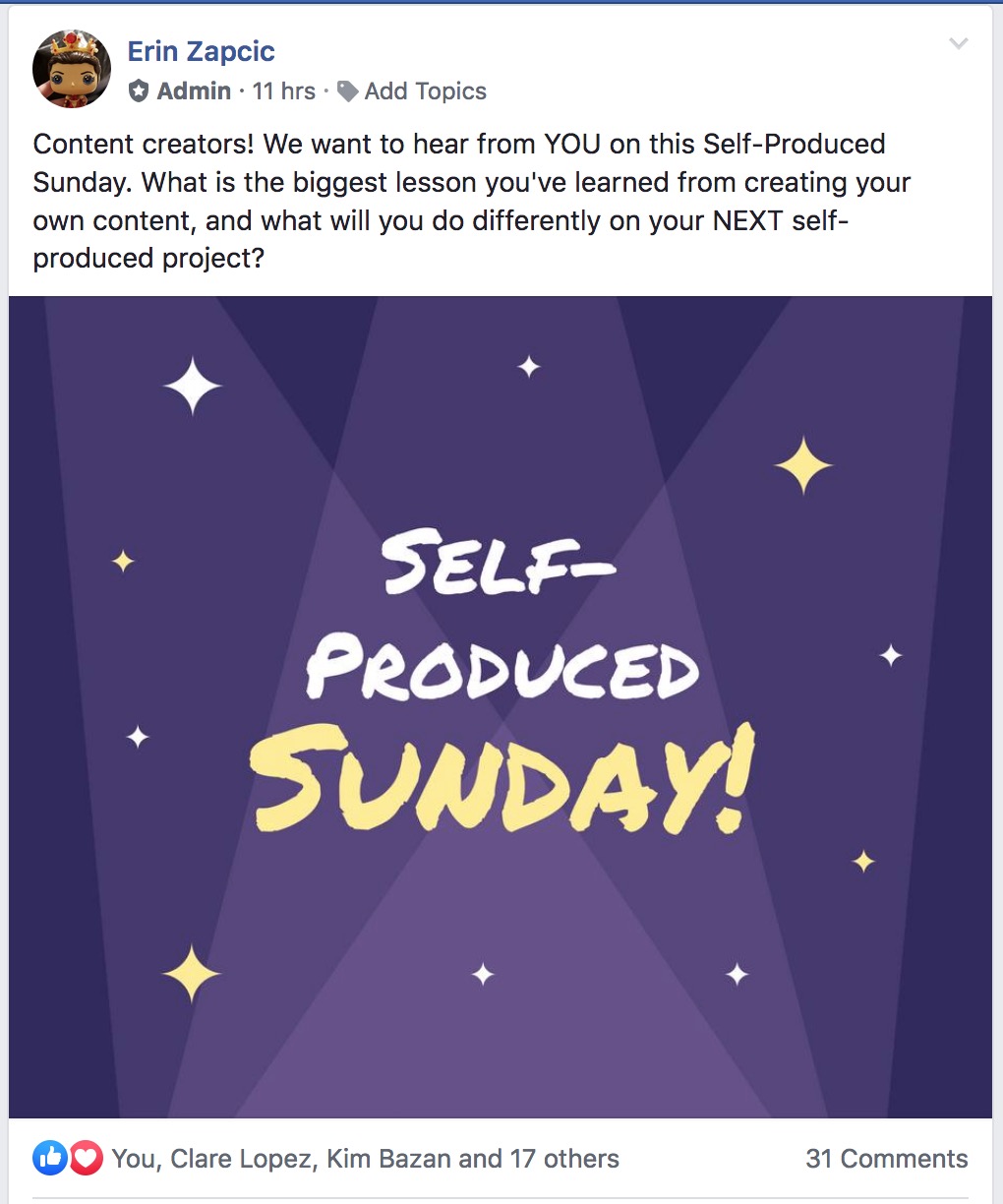Image resolution: width=1003 pixels, height=1204 pixels.
Task: Click the white SELF-PRODUCED title on image
Action: (501, 620)
